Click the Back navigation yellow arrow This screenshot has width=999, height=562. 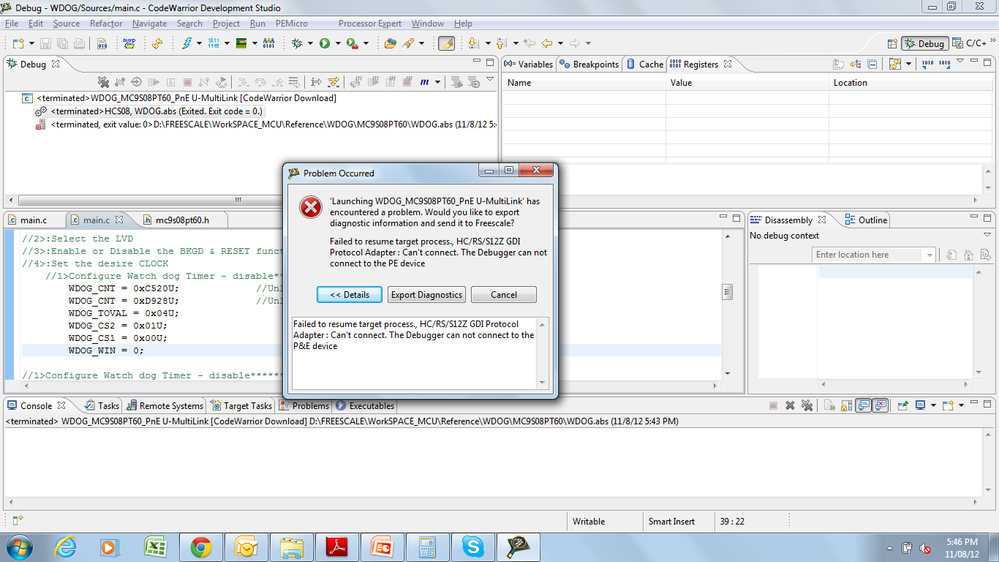tap(547, 43)
